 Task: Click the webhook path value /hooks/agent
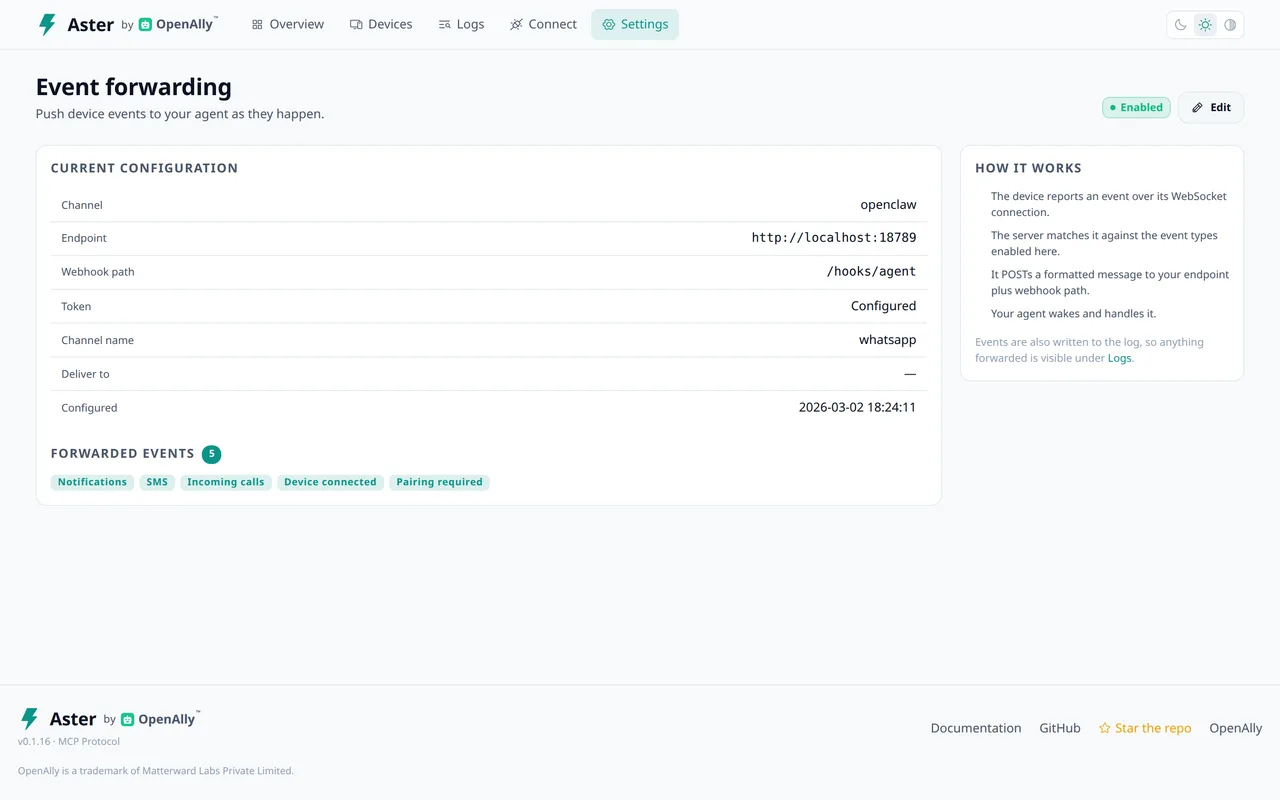[x=871, y=272]
